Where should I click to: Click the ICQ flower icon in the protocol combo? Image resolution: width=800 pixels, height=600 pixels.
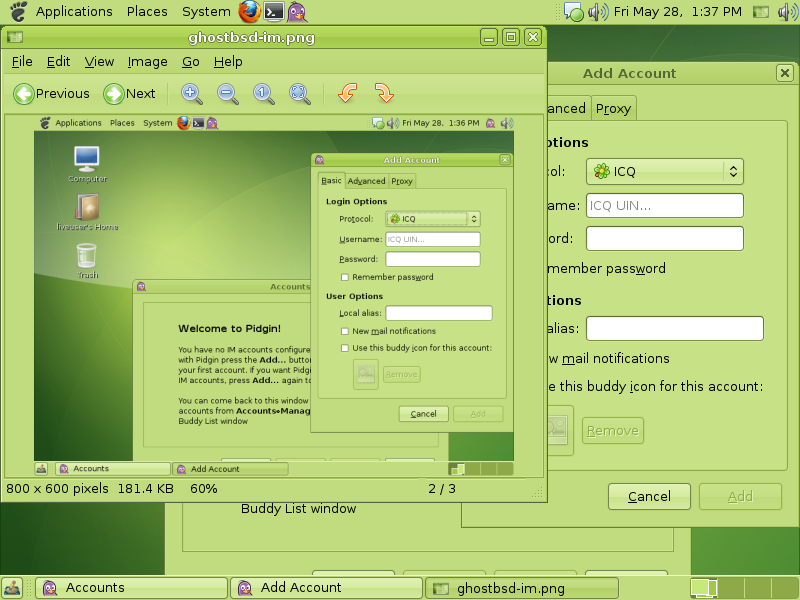[x=602, y=171]
